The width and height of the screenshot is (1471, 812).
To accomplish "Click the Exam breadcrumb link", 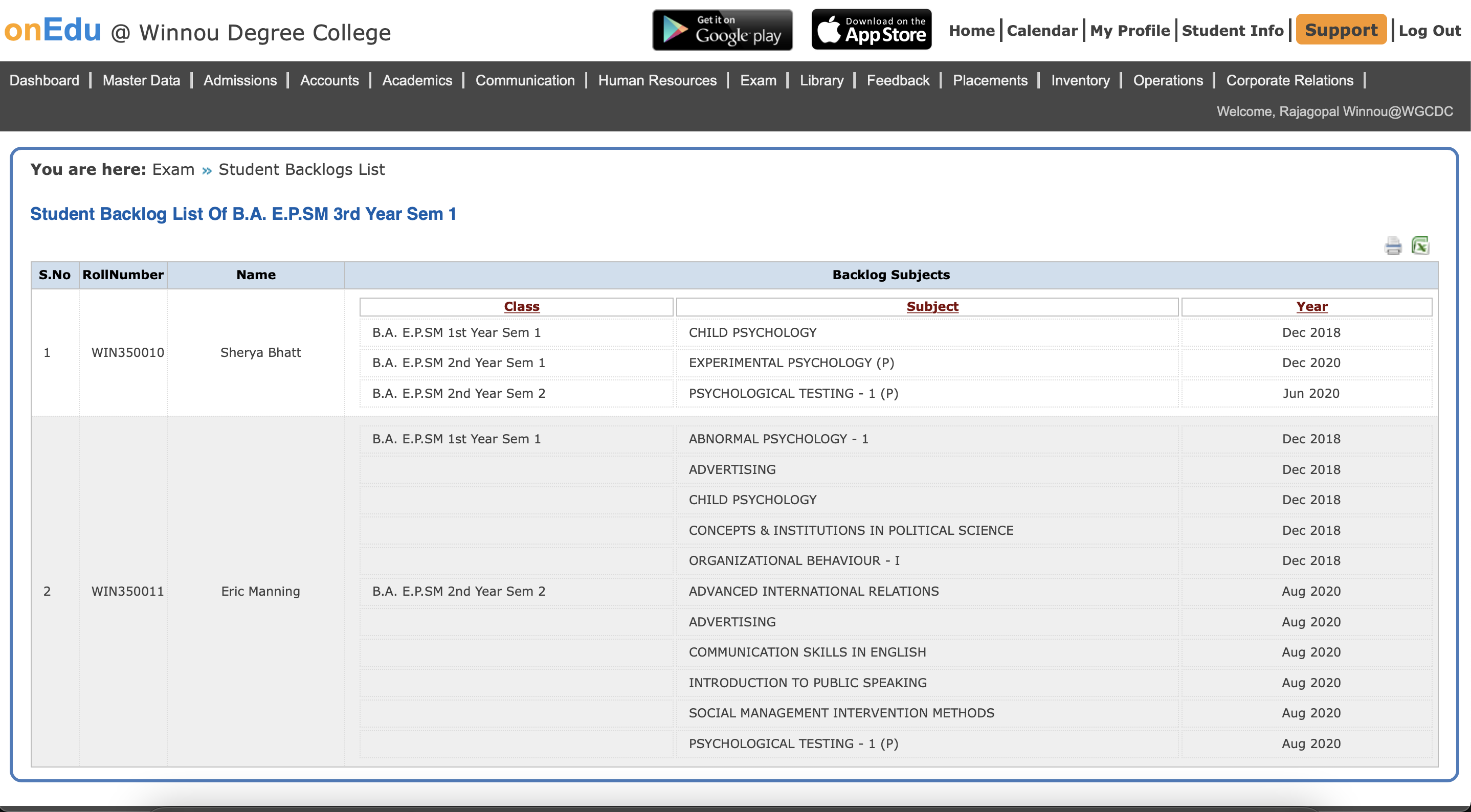I will (x=173, y=170).
